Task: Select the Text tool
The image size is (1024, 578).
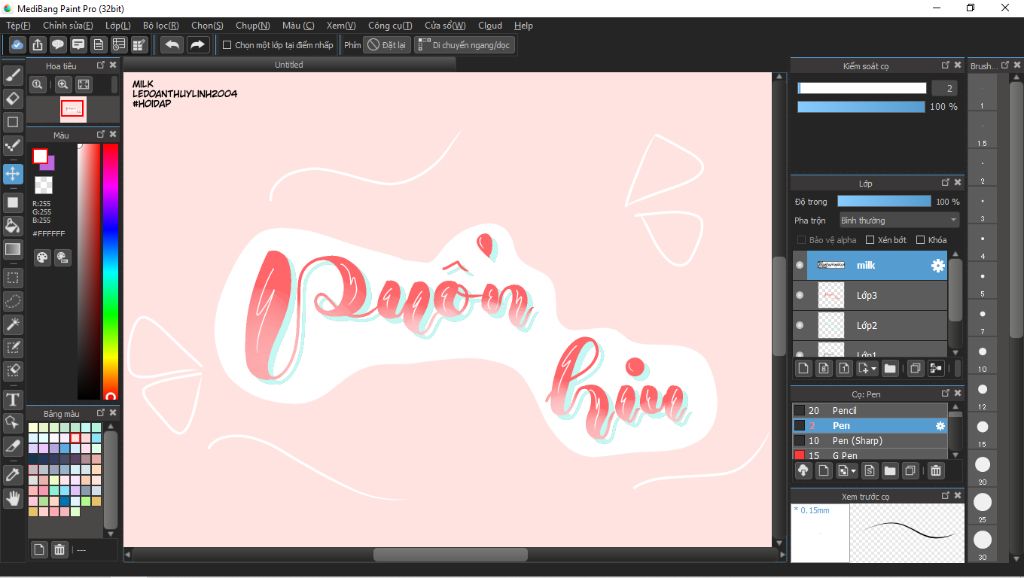Action: click(x=12, y=399)
